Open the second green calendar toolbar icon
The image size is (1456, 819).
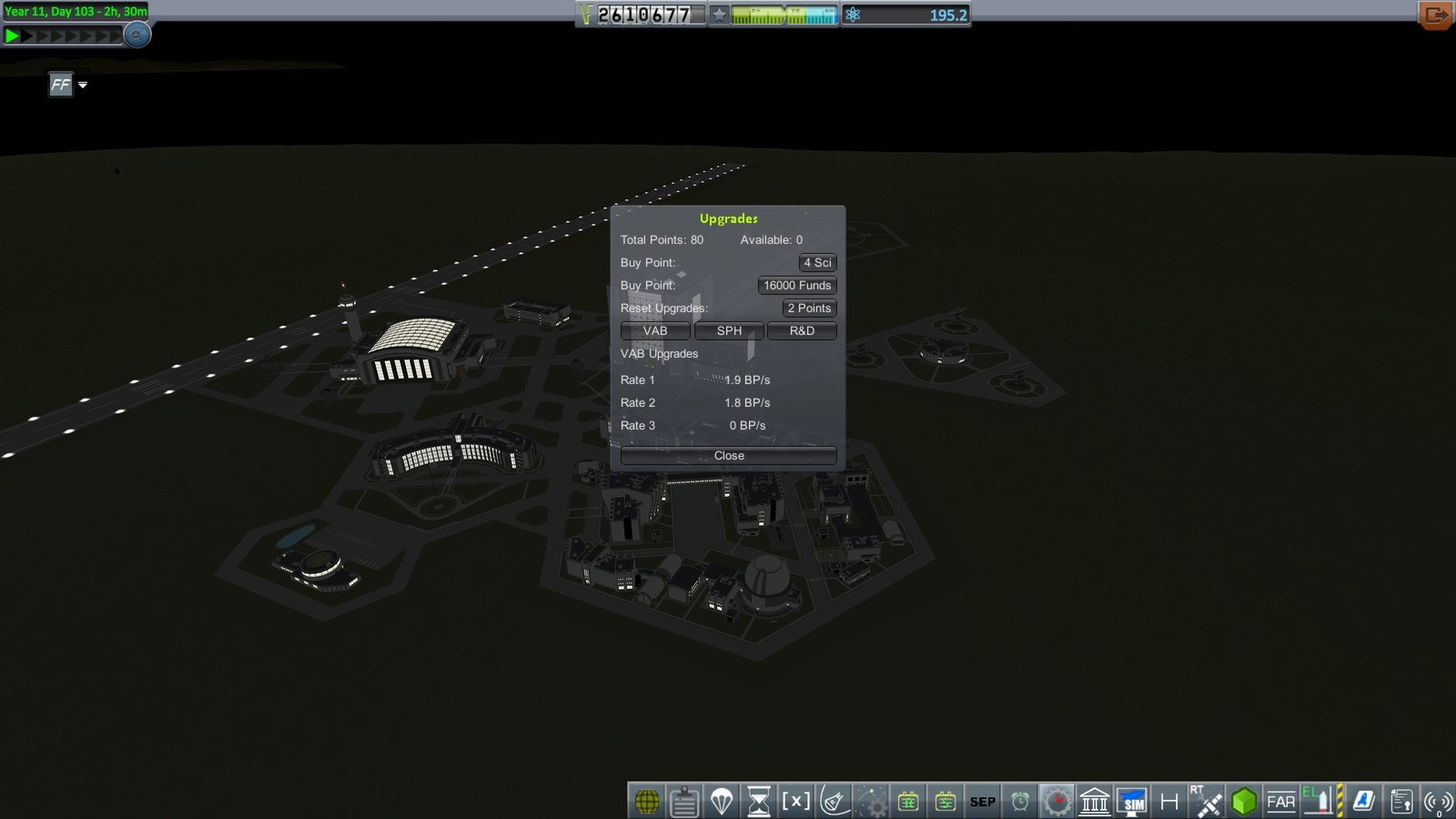(x=945, y=802)
